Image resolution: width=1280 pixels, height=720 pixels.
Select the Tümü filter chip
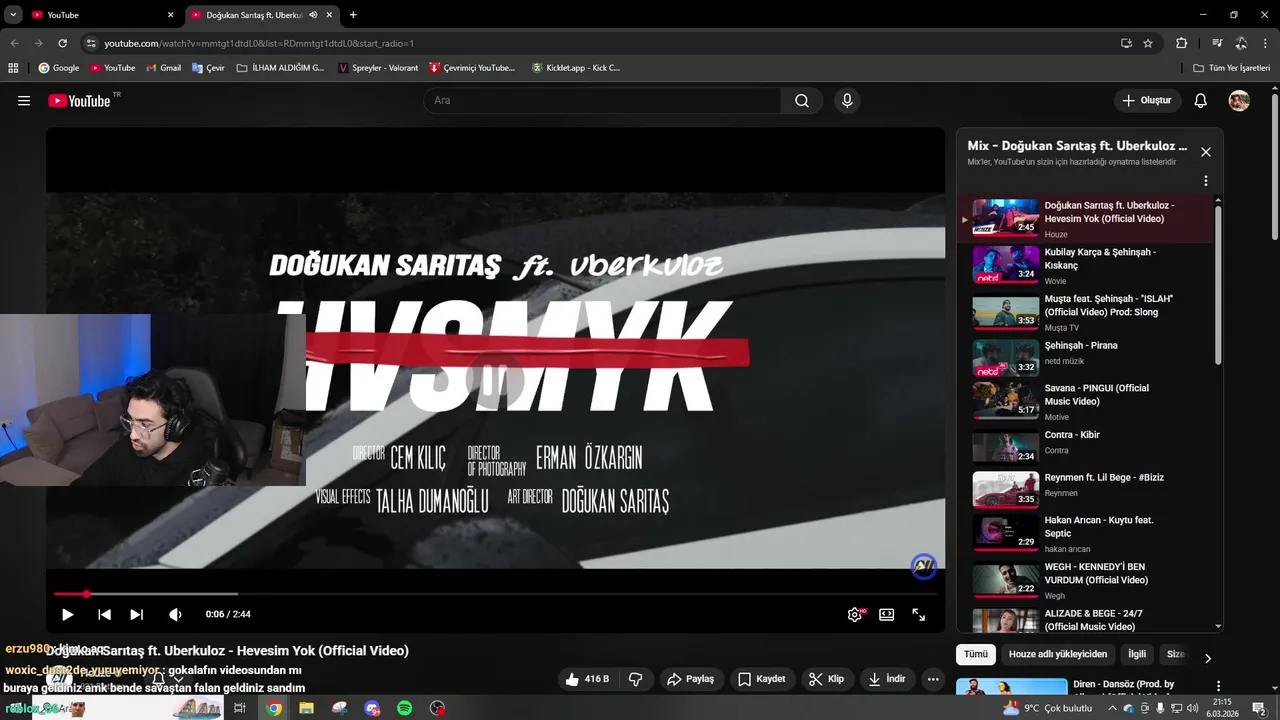click(976, 654)
